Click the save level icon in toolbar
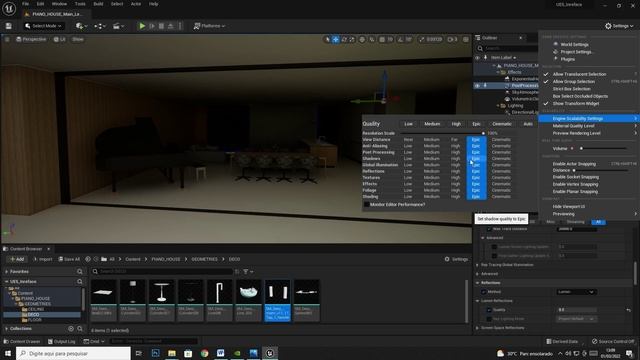 (x=9, y=26)
